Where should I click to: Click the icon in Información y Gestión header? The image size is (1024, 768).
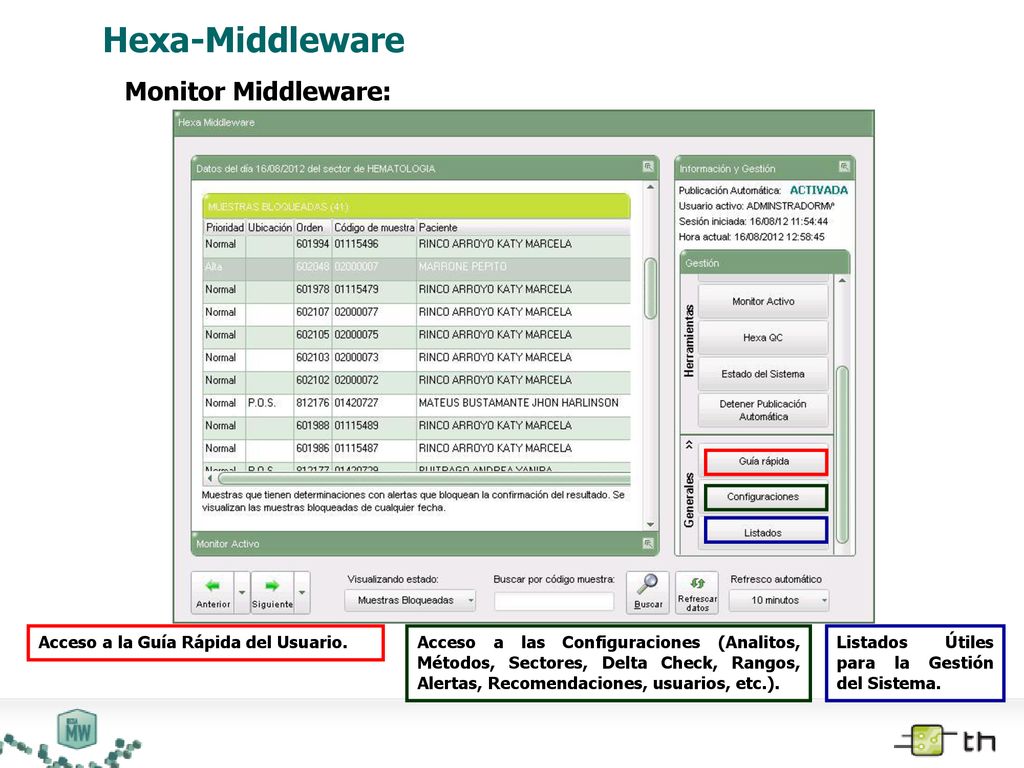coord(844,167)
